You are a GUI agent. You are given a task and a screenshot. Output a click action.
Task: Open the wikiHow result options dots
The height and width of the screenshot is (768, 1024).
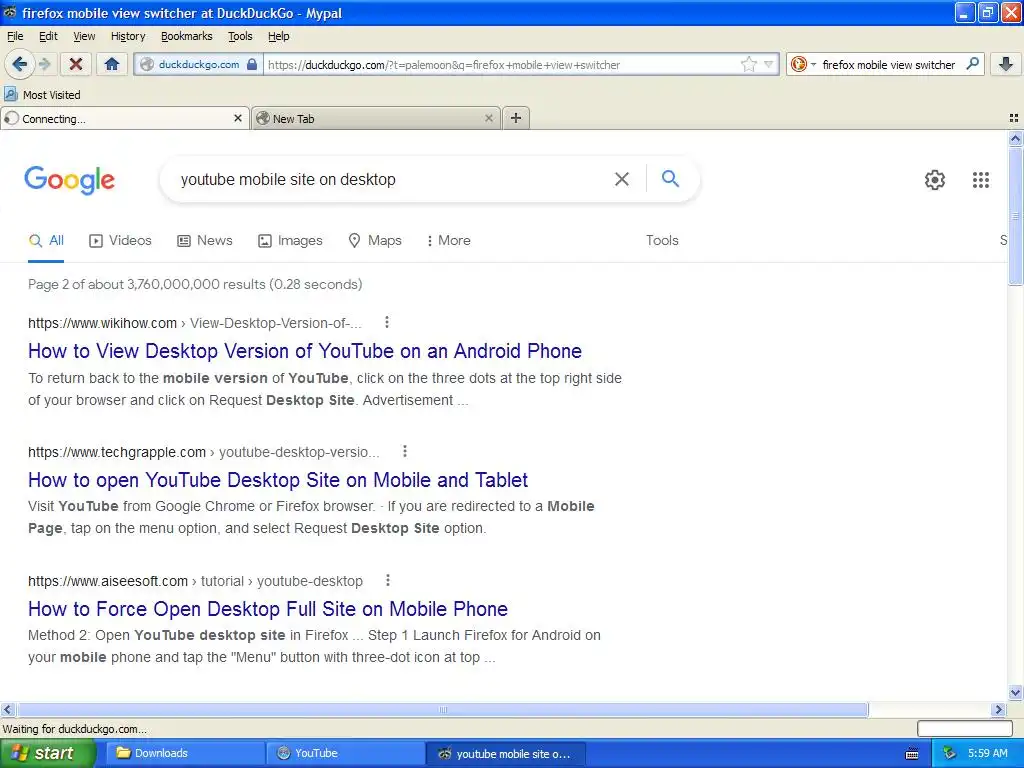pos(387,322)
